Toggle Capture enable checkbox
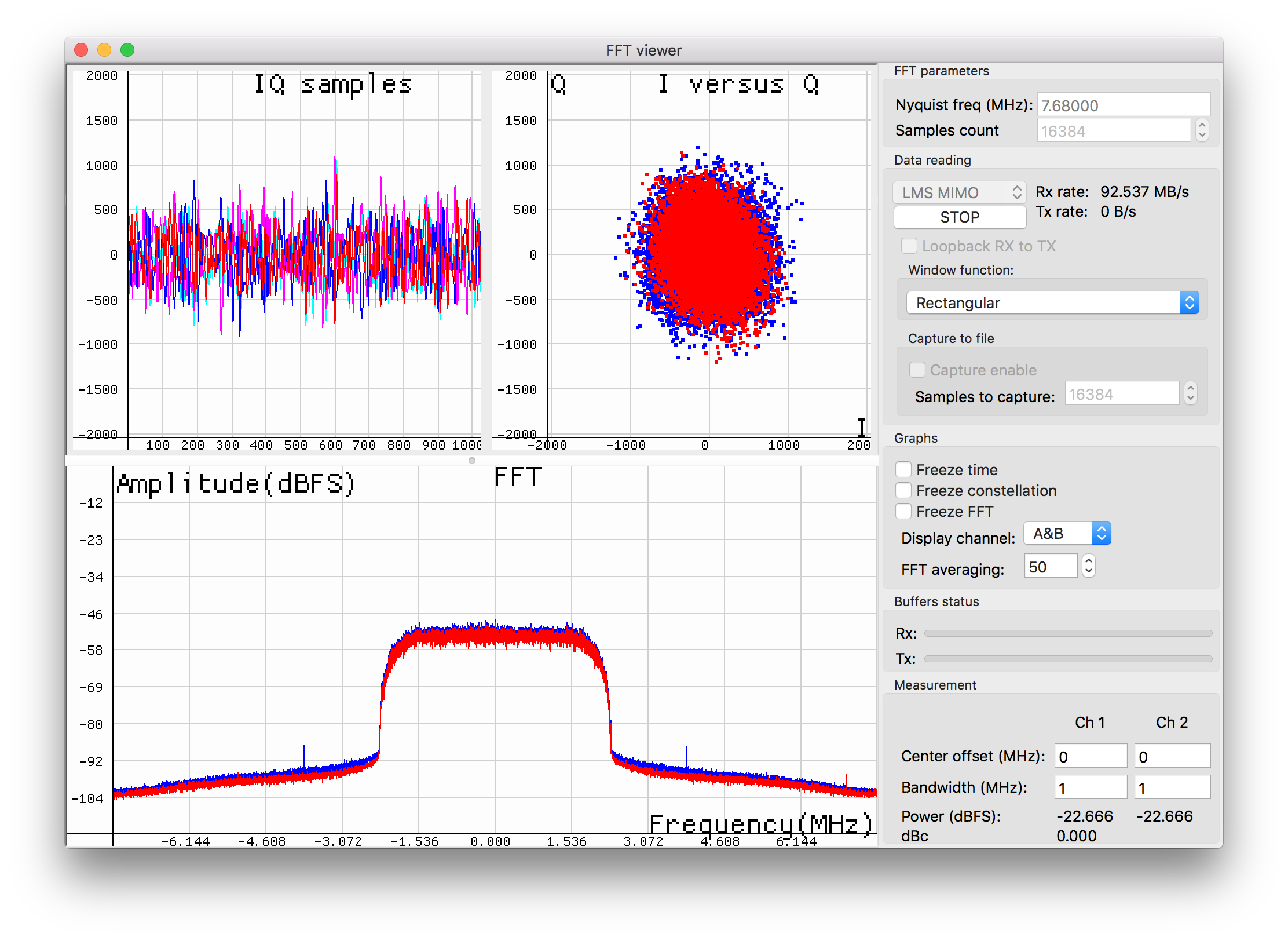Viewport: 1288px width, 941px height. [917, 370]
